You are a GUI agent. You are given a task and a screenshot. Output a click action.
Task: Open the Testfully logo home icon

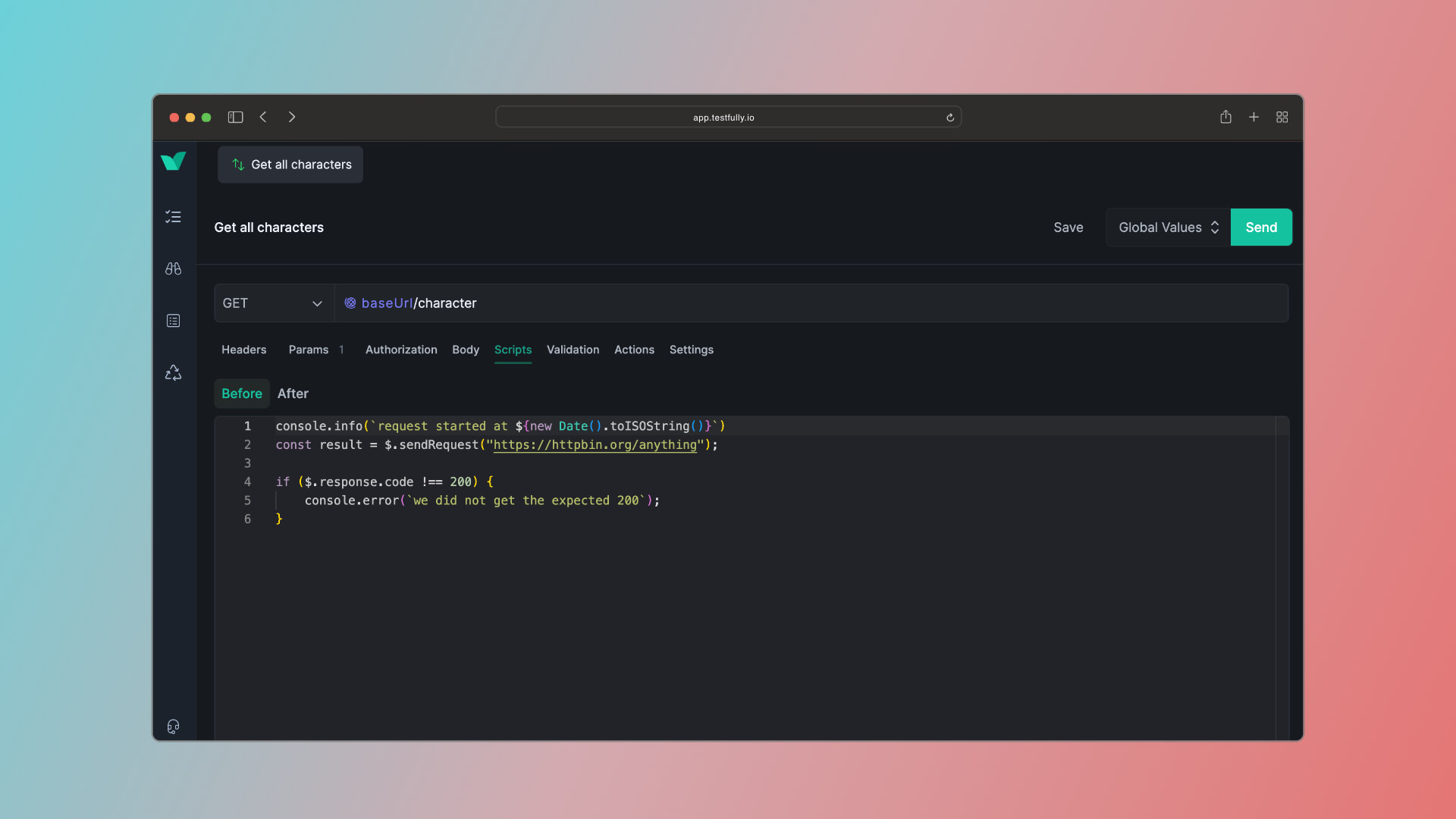[173, 161]
